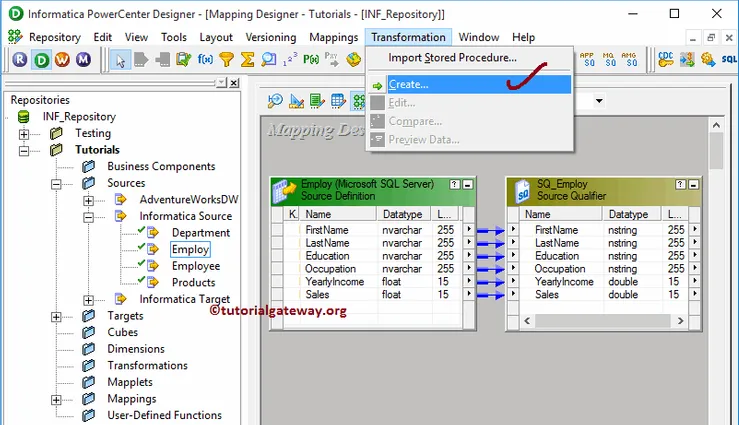Open the Repository menu
This screenshot has height=425, width=739.
55,37
